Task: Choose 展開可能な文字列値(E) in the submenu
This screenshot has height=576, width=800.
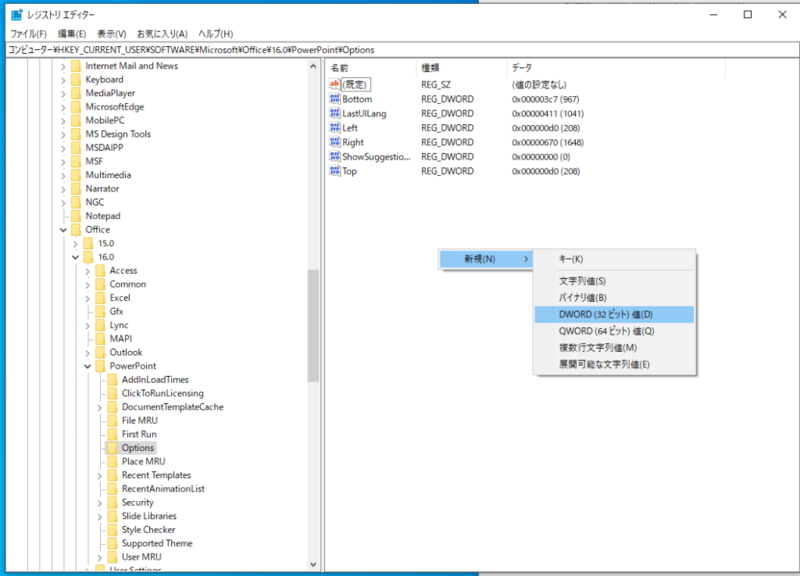Action: click(x=614, y=364)
